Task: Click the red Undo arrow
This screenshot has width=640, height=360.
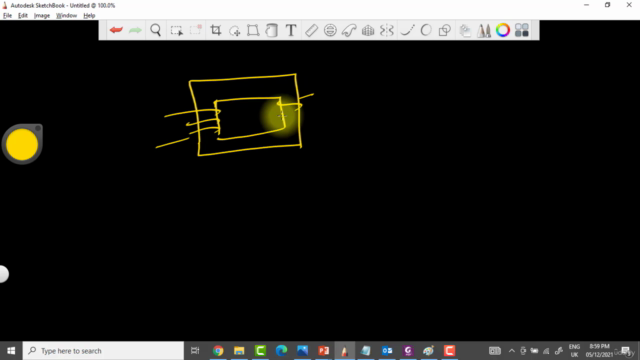Action: click(x=116, y=30)
